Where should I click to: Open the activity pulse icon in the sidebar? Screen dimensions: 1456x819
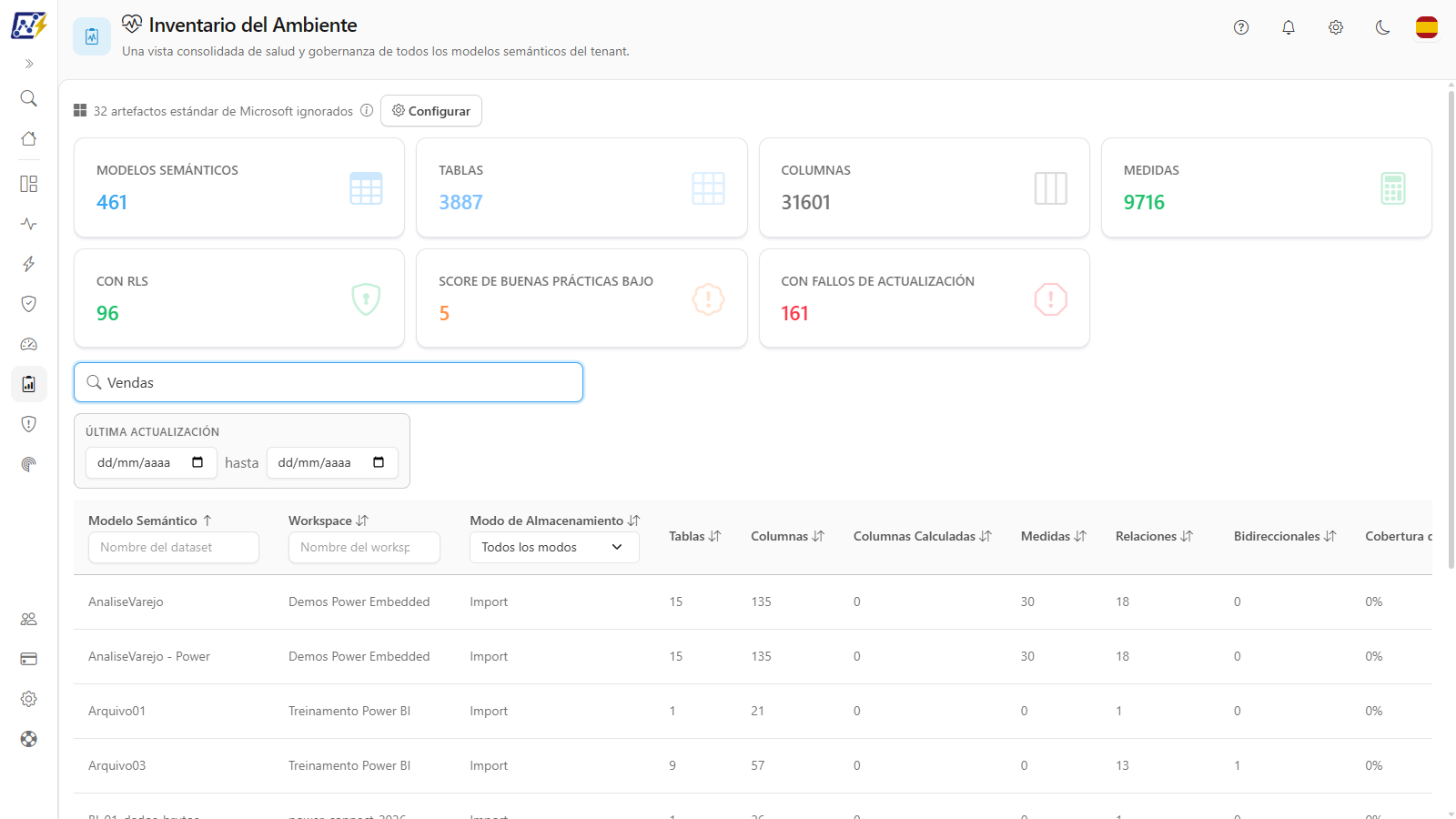pyautogui.click(x=29, y=224)
